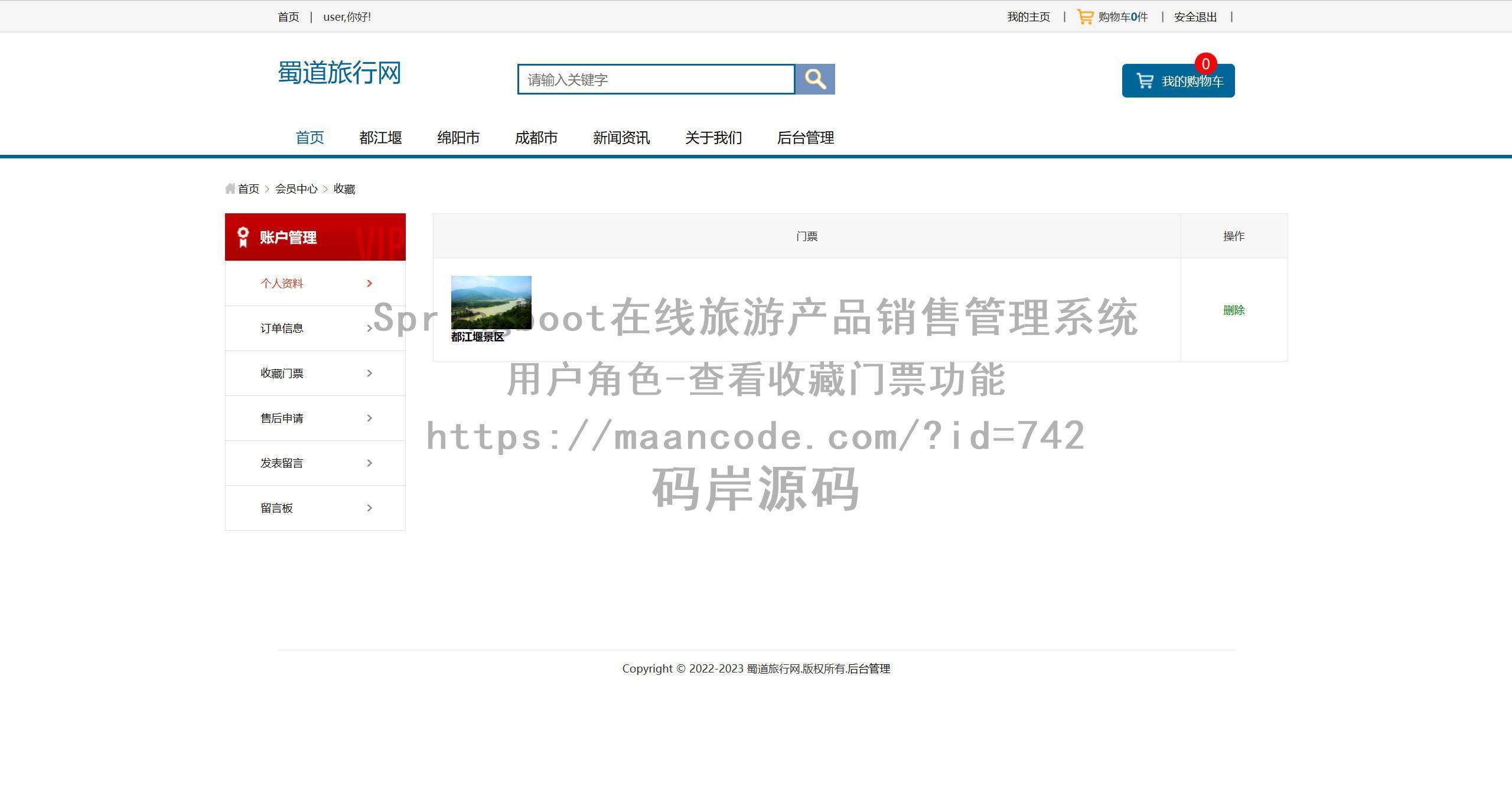
Task: Click 安全退出 to log out
Action: pyautogui.click(x=1195, y=17)
